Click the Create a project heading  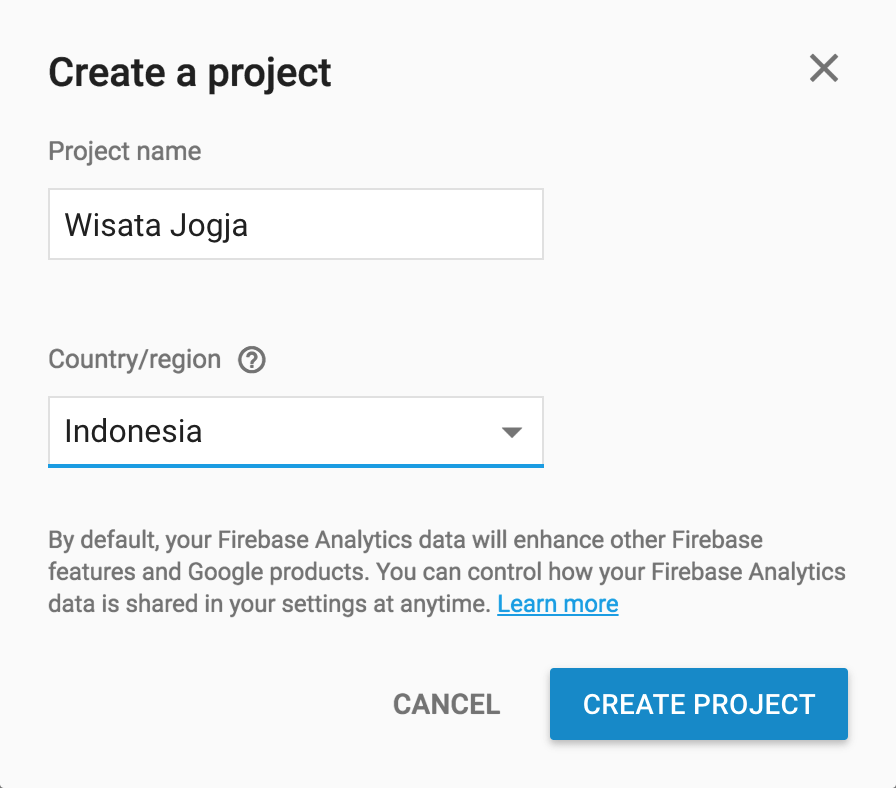point(190,73)
